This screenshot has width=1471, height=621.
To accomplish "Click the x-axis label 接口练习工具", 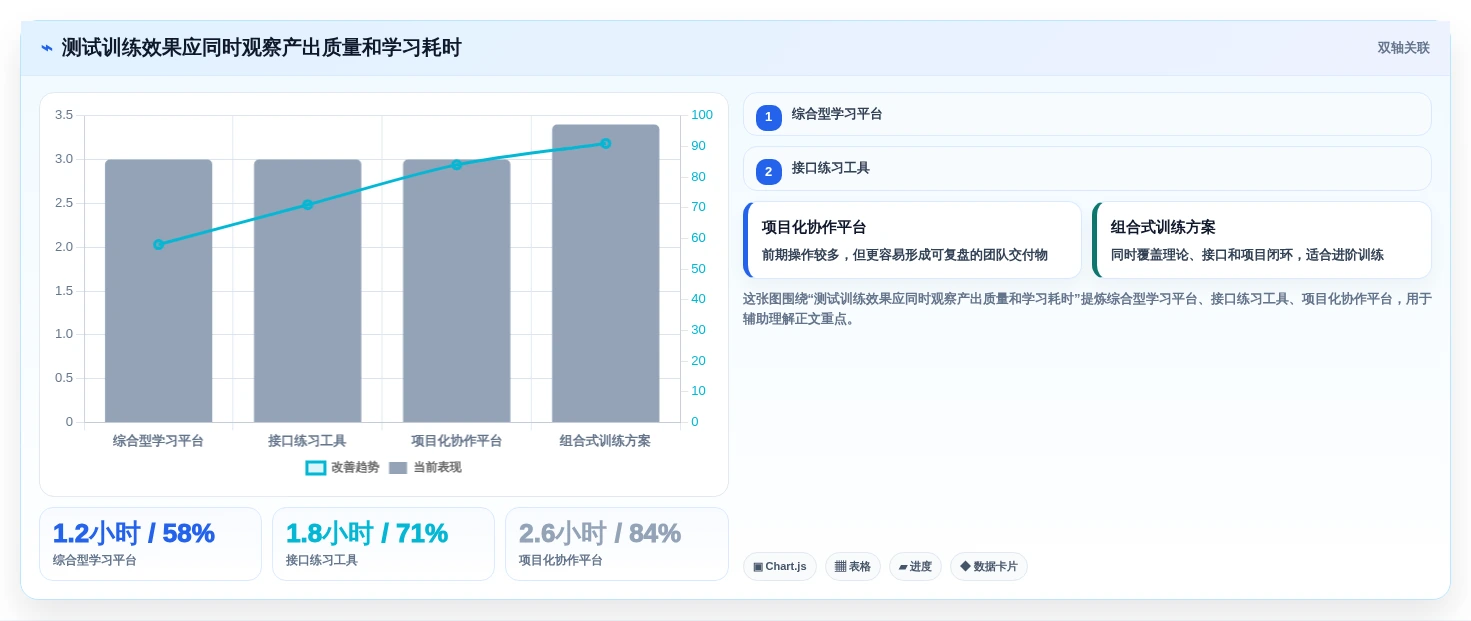I will 307,441.
